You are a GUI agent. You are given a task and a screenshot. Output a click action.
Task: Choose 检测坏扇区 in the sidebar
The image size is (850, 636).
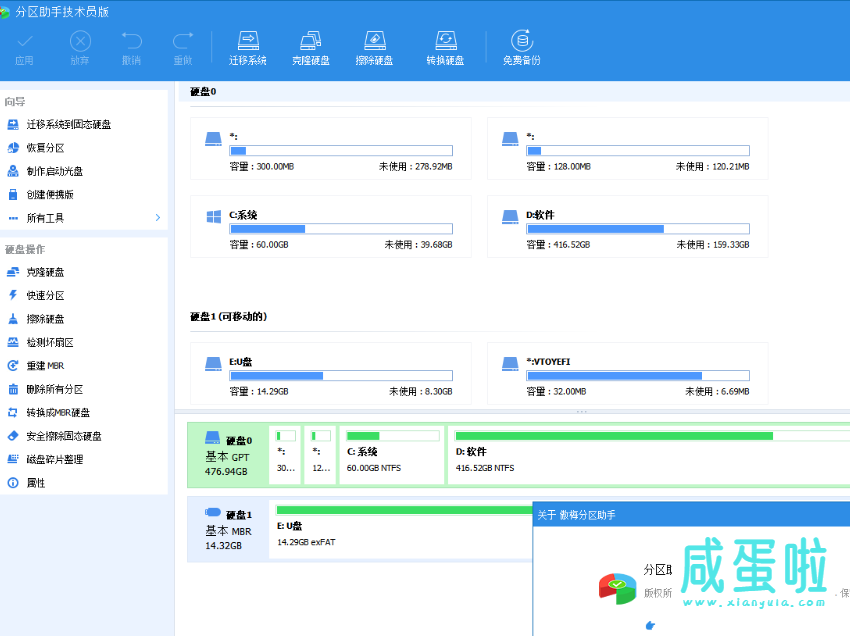point(50,343)
